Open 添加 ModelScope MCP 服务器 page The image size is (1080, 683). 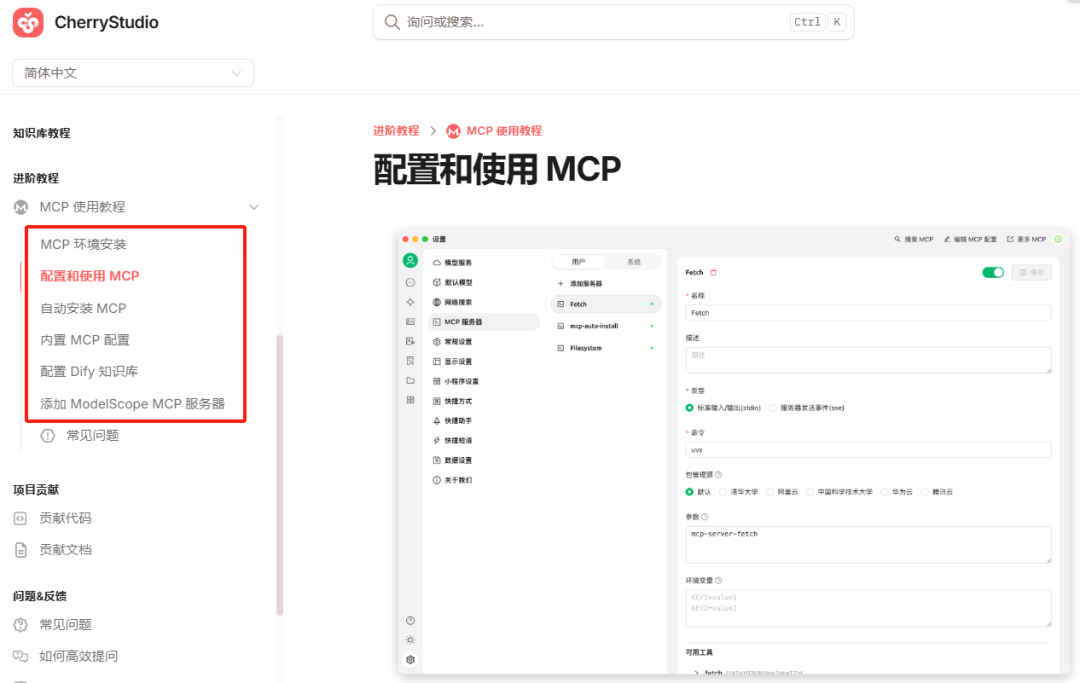point(132,403)
